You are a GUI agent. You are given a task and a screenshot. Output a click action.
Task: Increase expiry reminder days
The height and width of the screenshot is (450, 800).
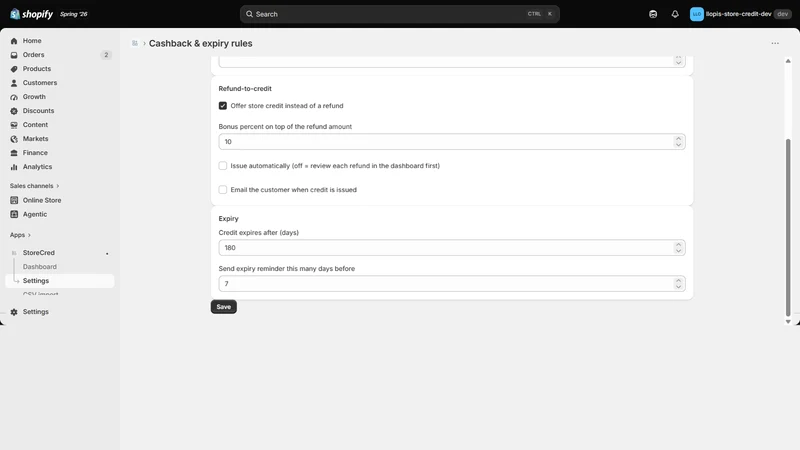(x=678, y=281)
